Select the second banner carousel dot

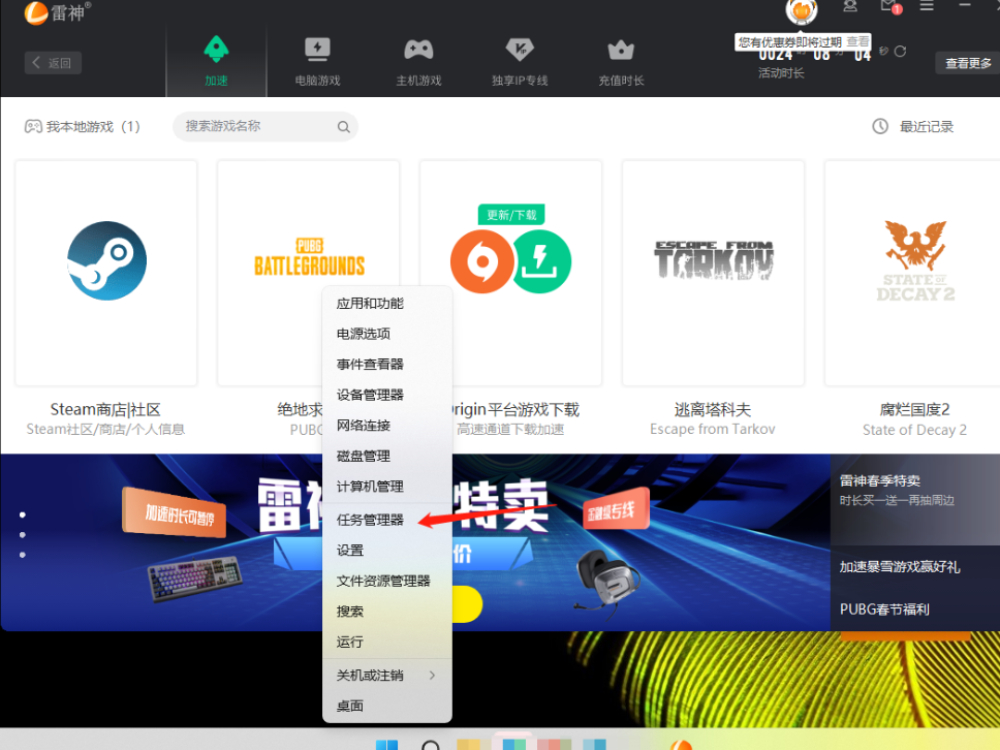[x=22, y=534]
